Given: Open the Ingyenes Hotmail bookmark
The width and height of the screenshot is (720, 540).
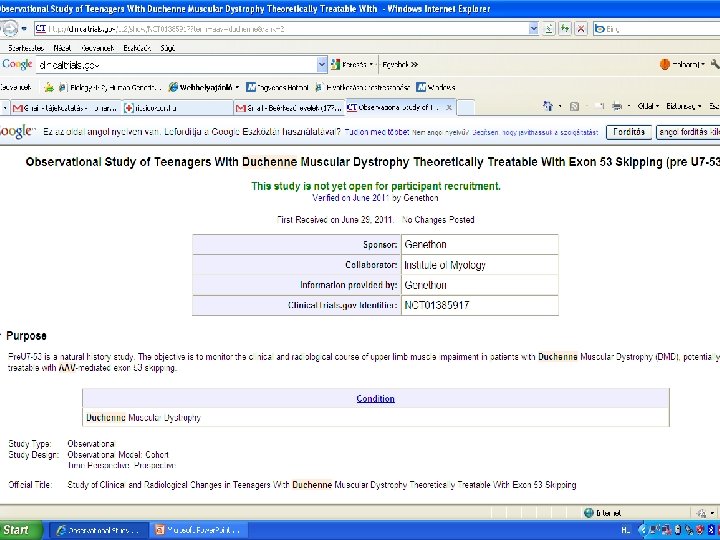Looking at the screenshot, I should [277, 87].
